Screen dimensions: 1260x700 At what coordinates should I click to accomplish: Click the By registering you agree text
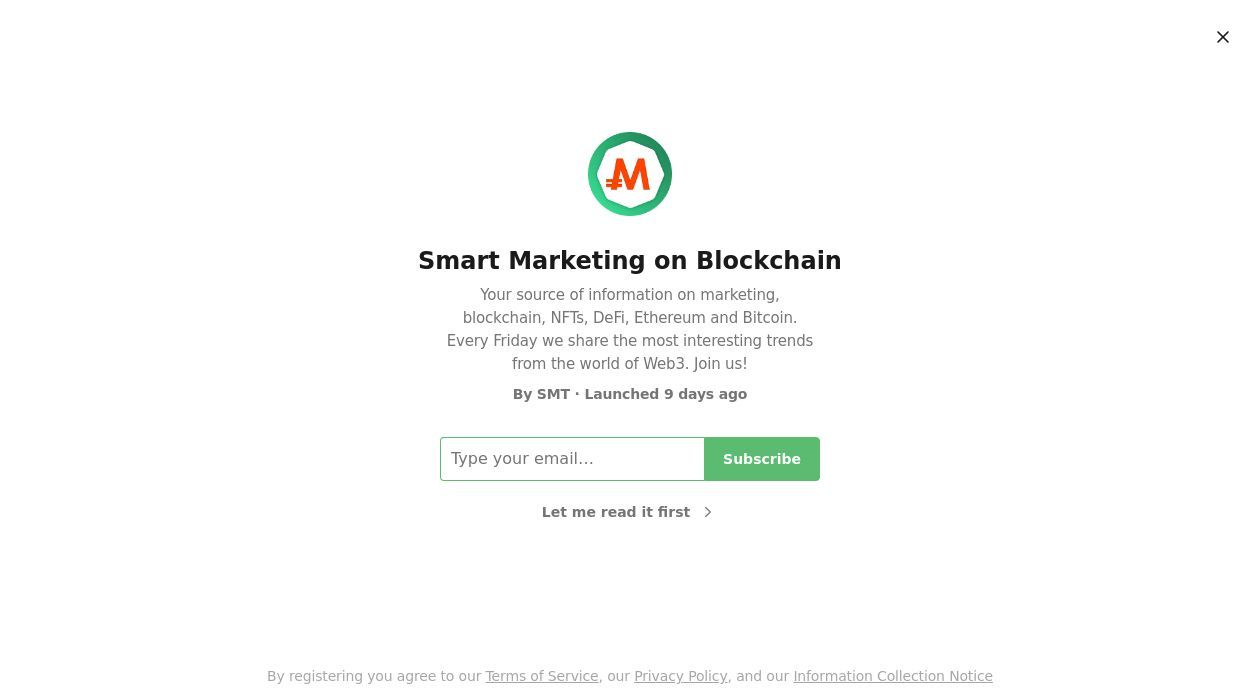373,676
